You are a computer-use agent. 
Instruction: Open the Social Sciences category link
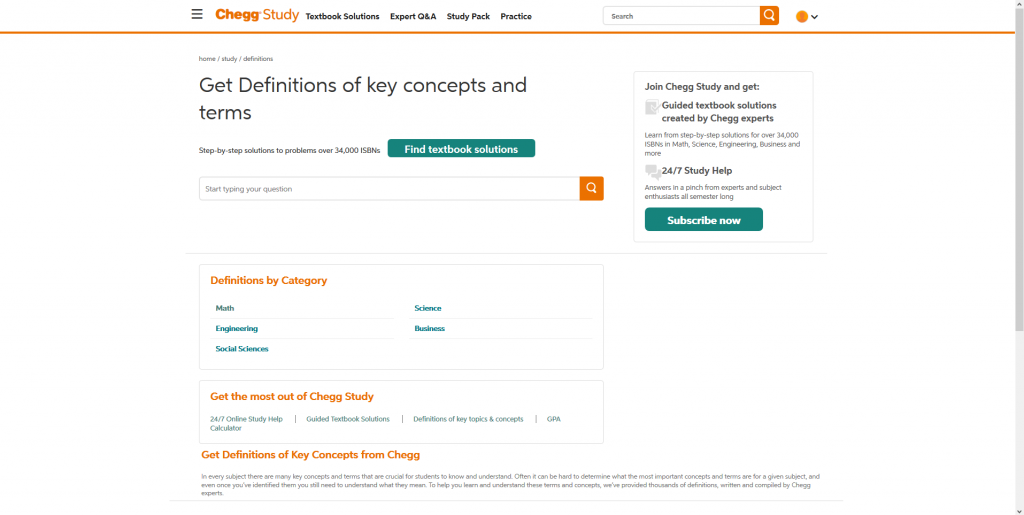[242, 349]
